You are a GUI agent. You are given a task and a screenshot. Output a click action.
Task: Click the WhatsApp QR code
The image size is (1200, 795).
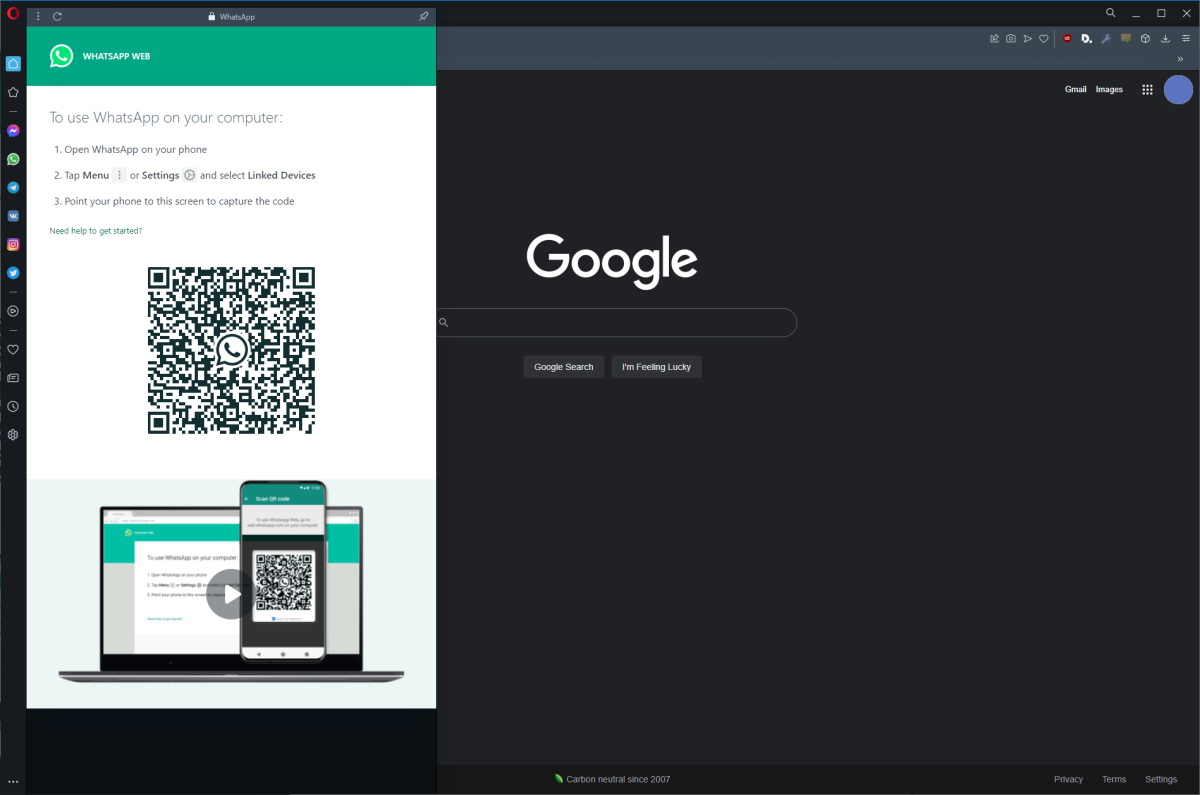coord(231,350)
